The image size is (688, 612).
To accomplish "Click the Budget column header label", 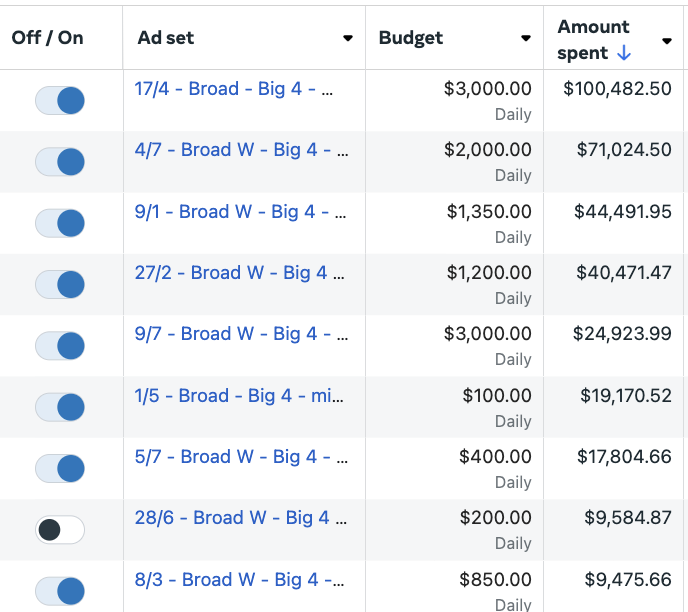I will click(411, 38).
